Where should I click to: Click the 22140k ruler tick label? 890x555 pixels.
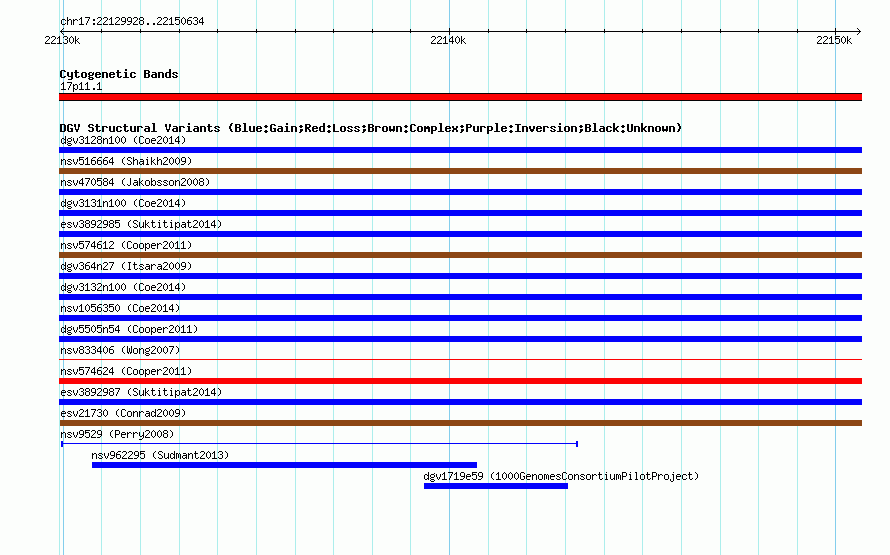(448, 40)
